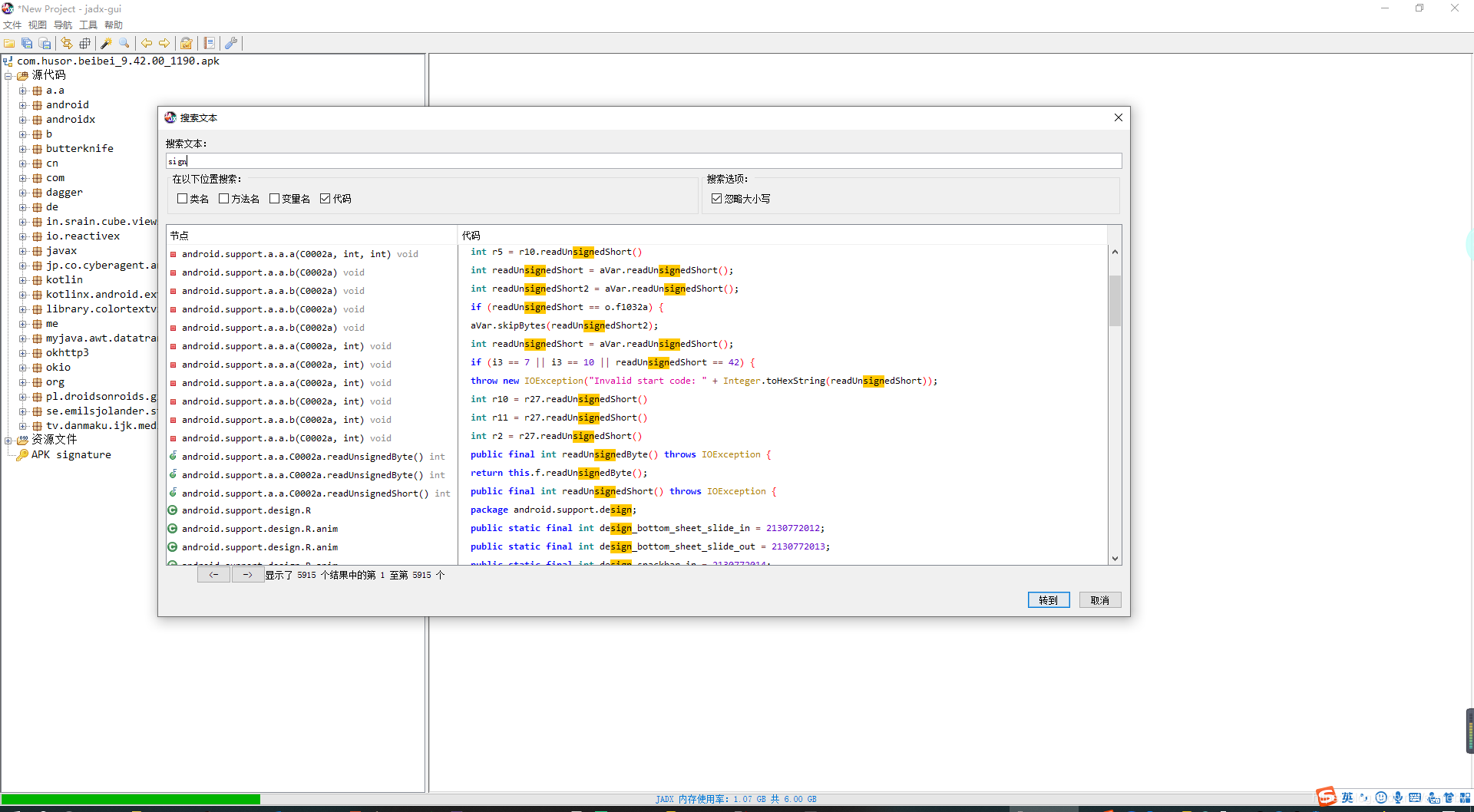The image size is (1474, 812).
Task: Open the Sogou toolbox grid icon
Action: click(x=1465, y=798)
